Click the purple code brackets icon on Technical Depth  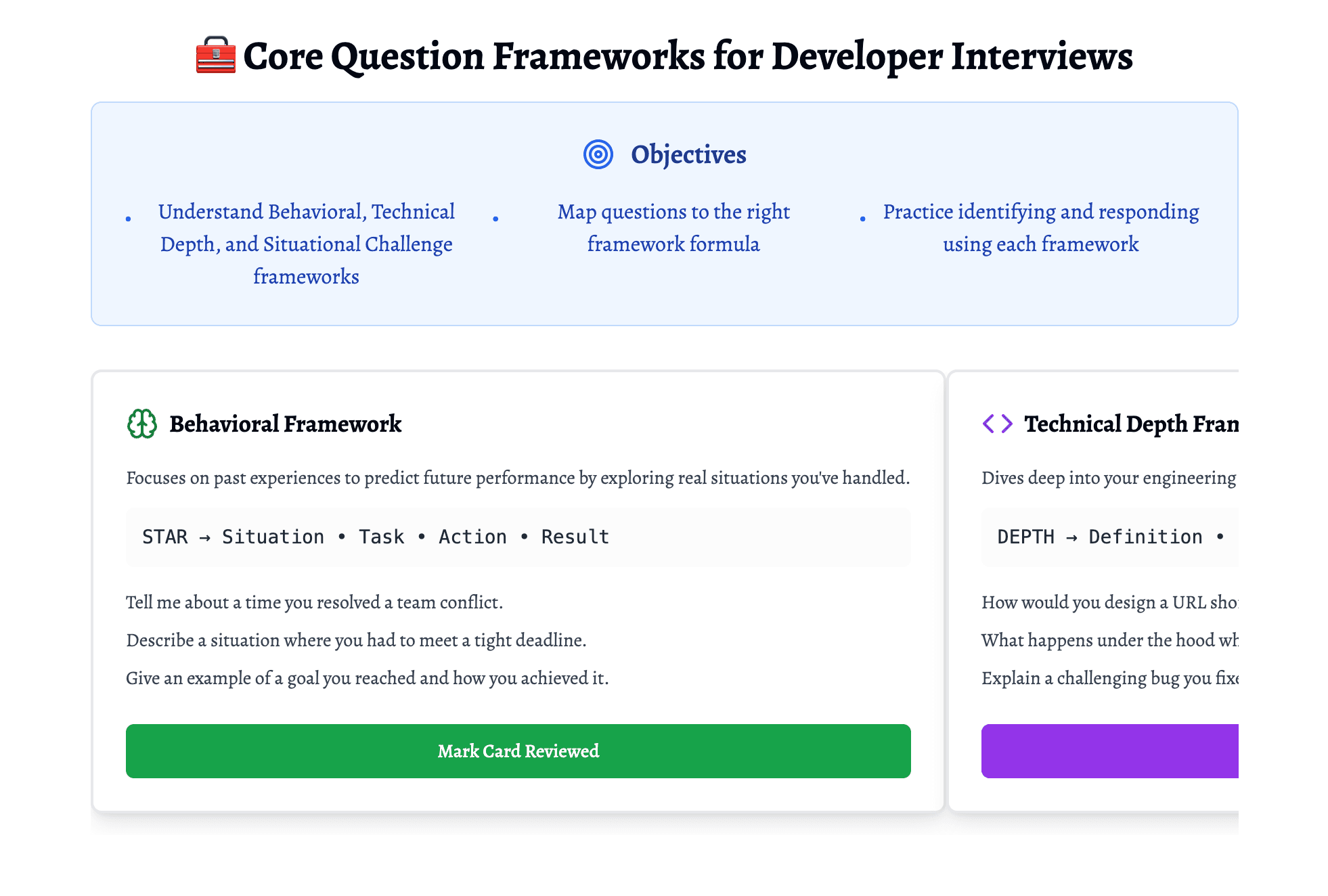pyautogui.click(x=998, y=424)
